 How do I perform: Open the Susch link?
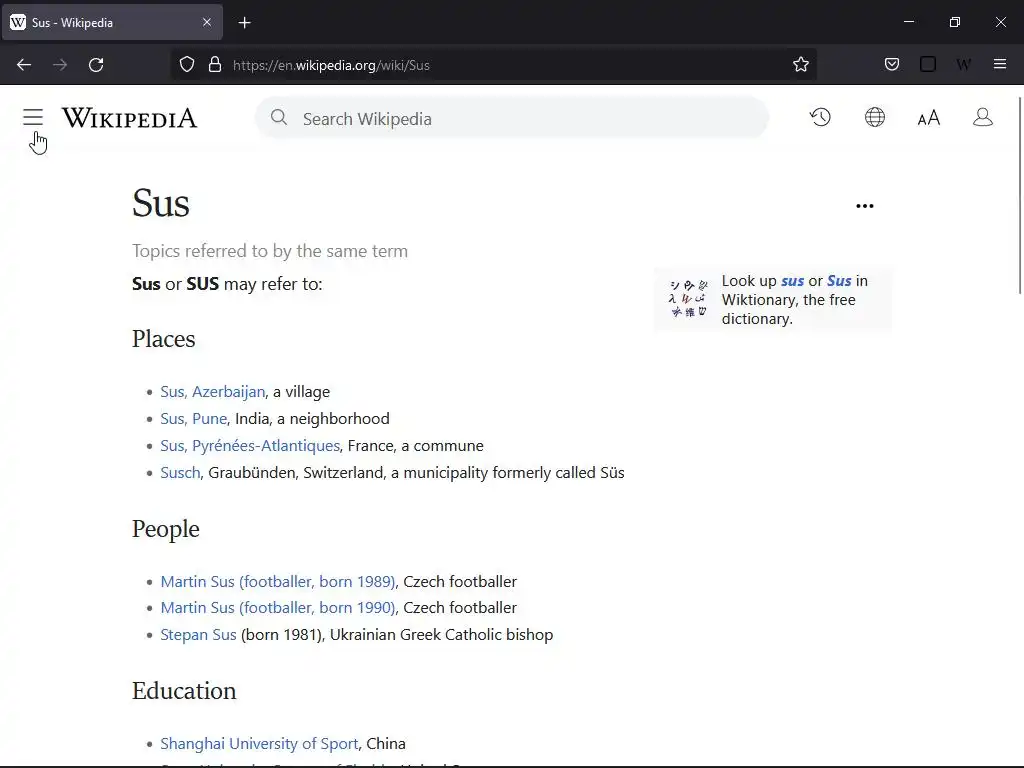click(180, 473)
